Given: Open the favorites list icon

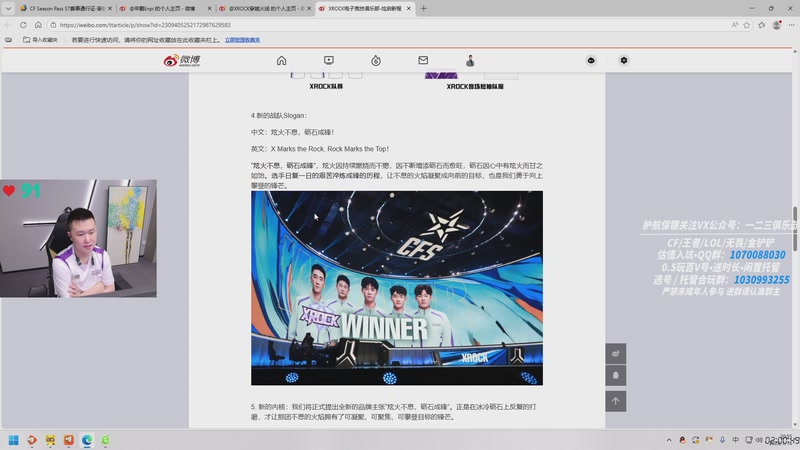Looking at the screenshot, I should click(762, 24).
